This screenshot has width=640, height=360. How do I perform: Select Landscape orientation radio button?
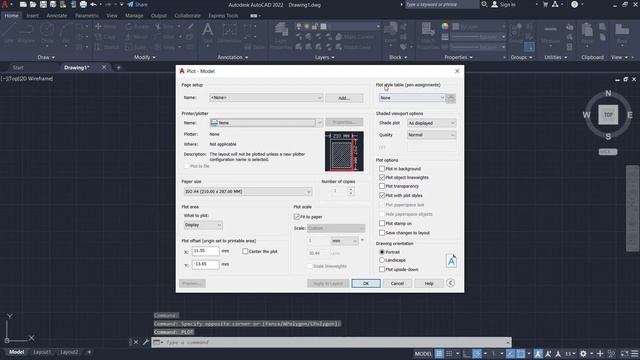point(382,260)
